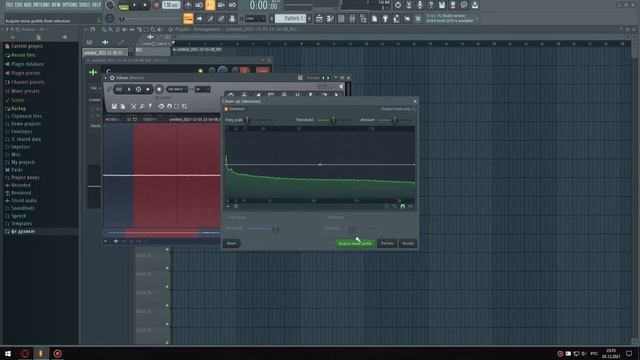
Task: Click the document icon in the second toolbar row
Action: [374, 19]
